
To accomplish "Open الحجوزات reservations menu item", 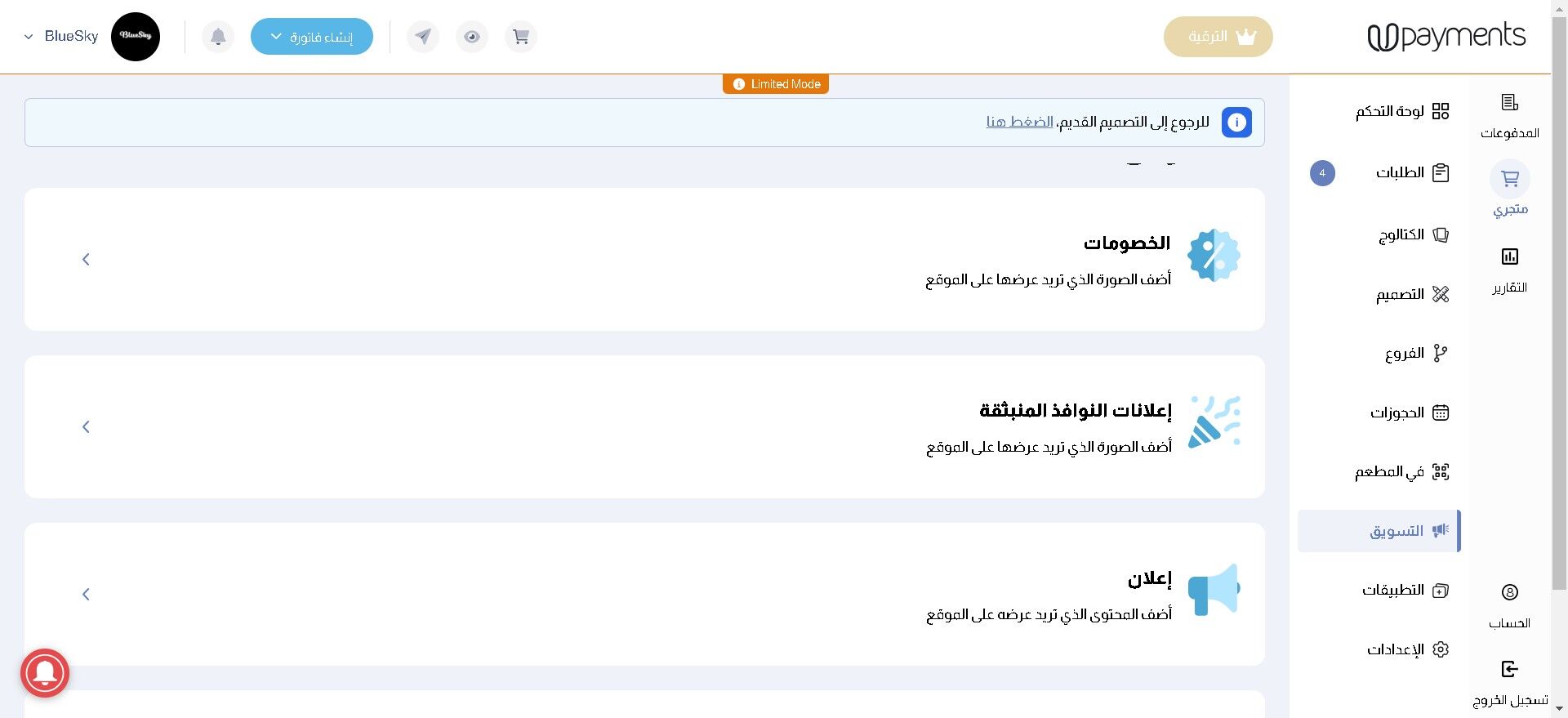I will [x=1410, y=413].
